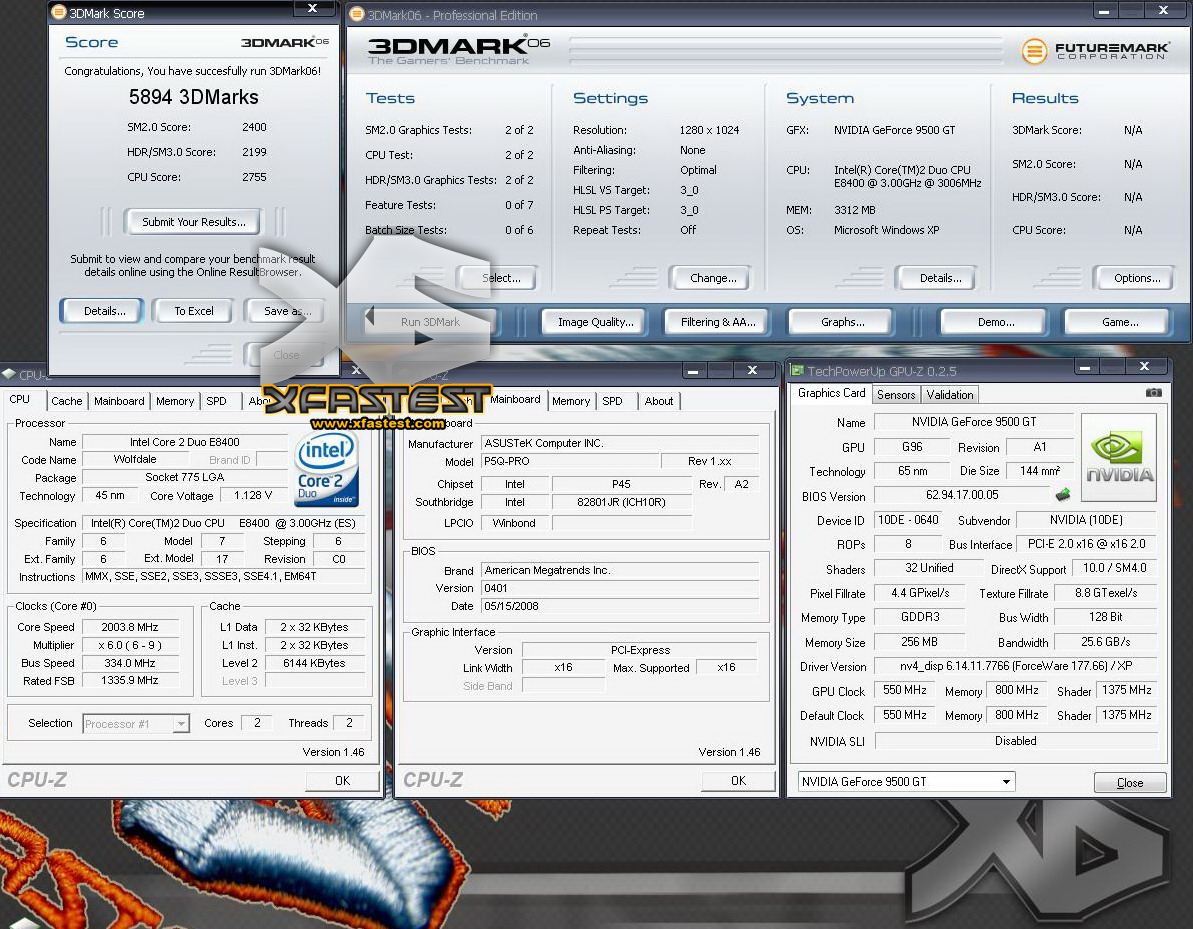Click Save as button in Score window
This screenshot has width=1193, height=929.
287,311
